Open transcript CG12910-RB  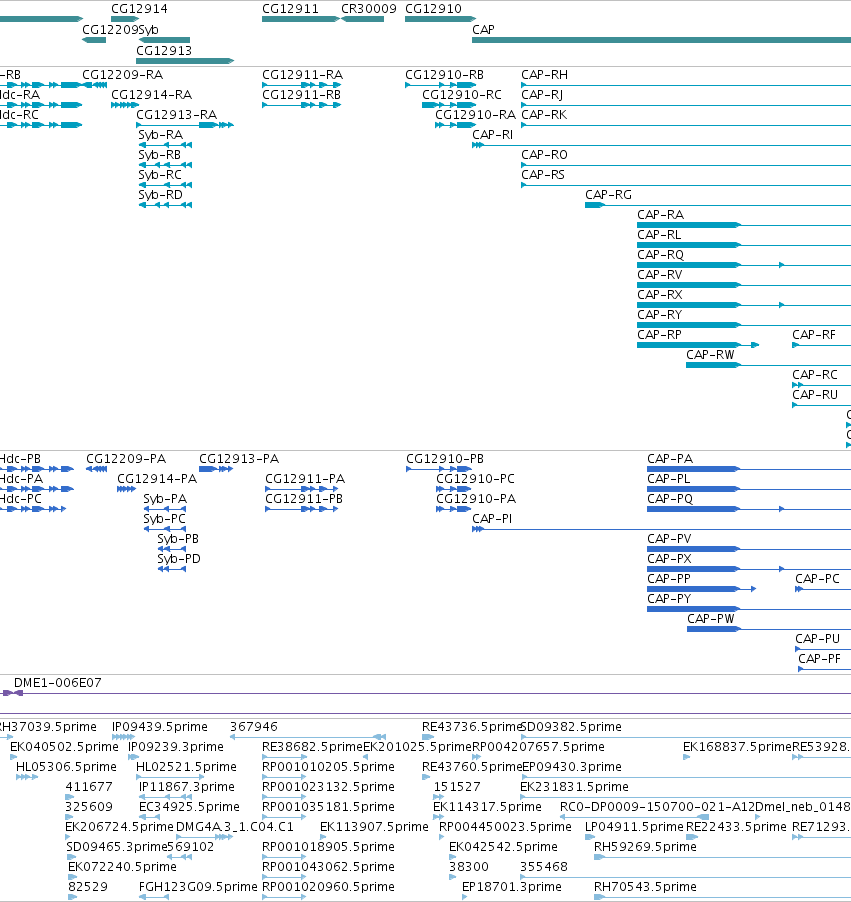[444, 75]
